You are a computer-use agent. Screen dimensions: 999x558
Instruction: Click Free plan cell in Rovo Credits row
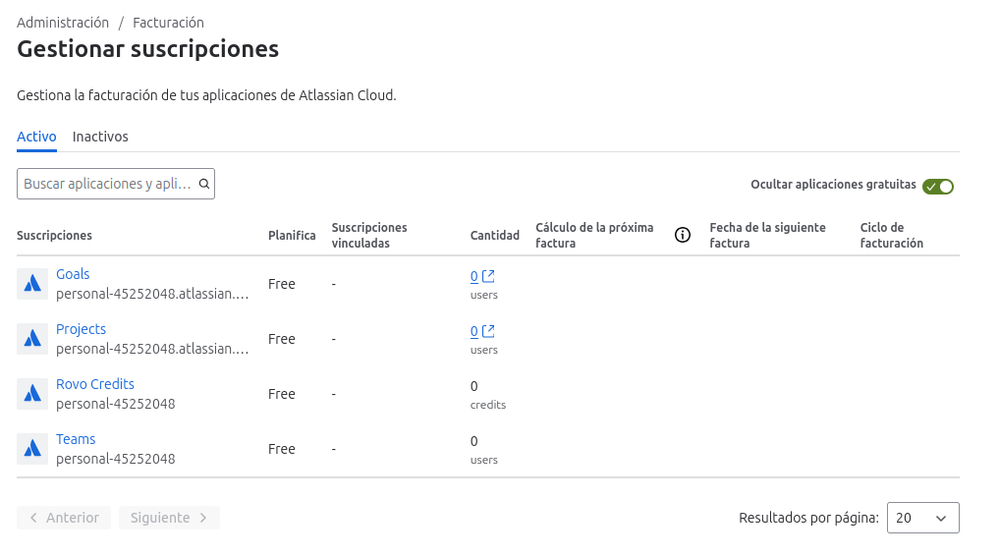tap(282, 394)
